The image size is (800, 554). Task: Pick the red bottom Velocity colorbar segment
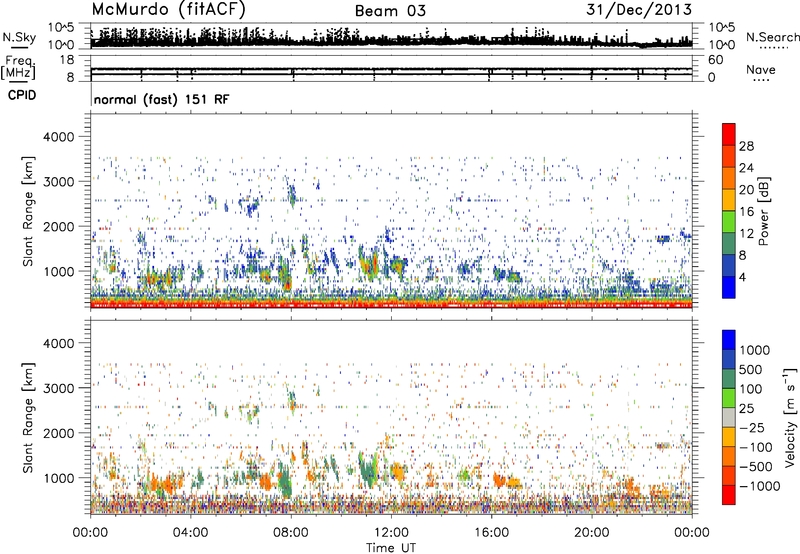tap(729, 495)
